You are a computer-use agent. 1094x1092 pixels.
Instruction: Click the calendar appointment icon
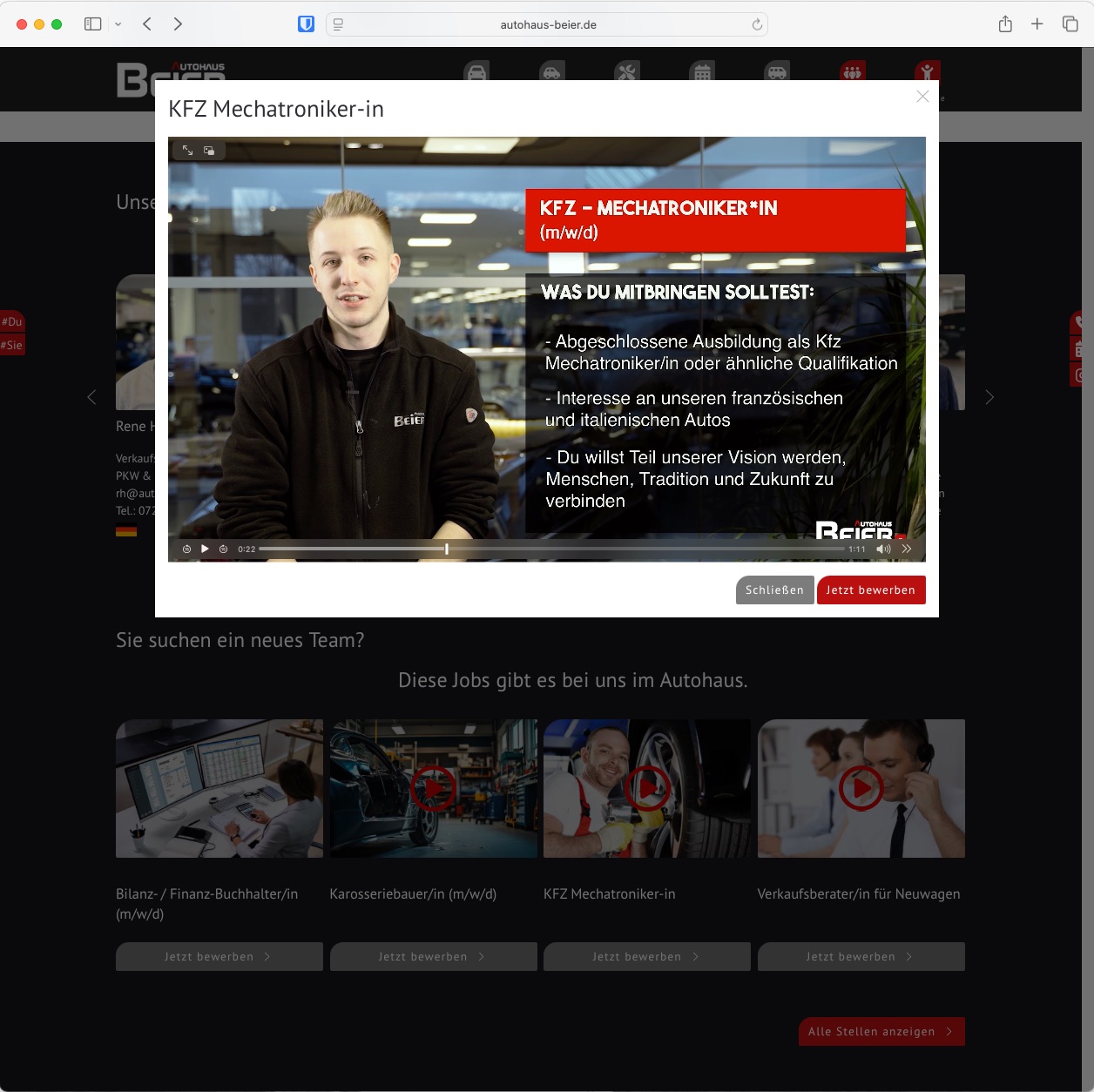point(701,73)
